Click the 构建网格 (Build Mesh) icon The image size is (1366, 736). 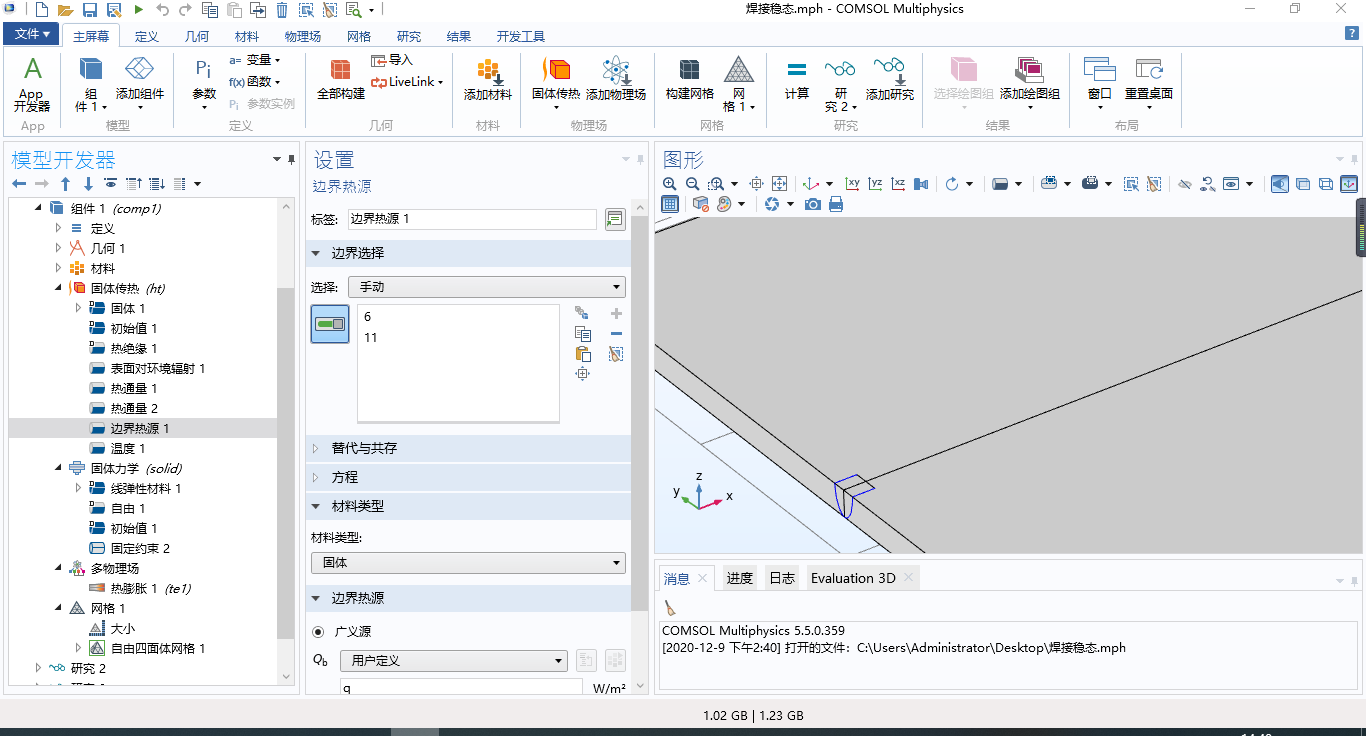pyautogui.click(x=689, y=80)
